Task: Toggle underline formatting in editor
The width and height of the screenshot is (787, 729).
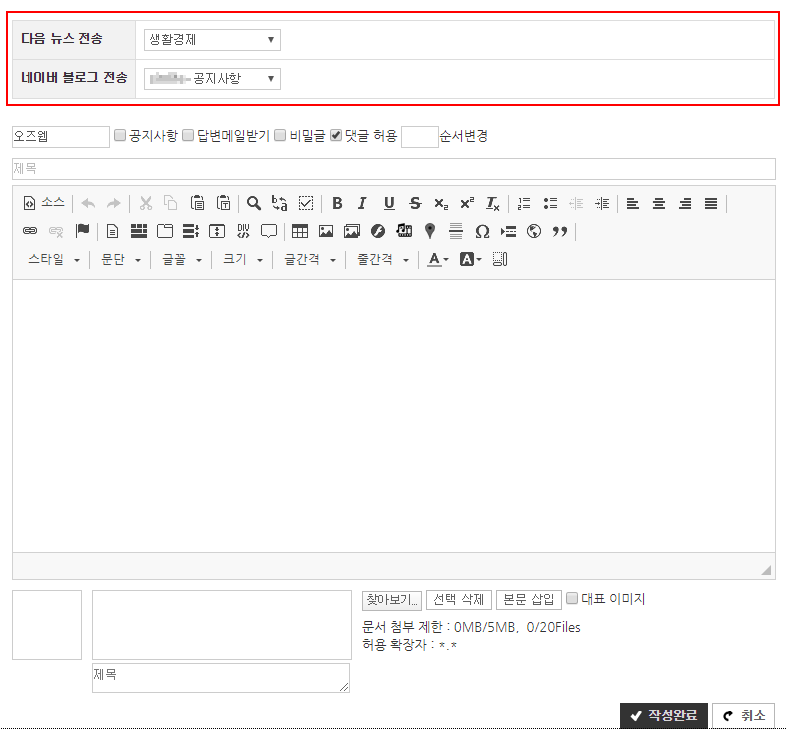Action: (389, 203)
